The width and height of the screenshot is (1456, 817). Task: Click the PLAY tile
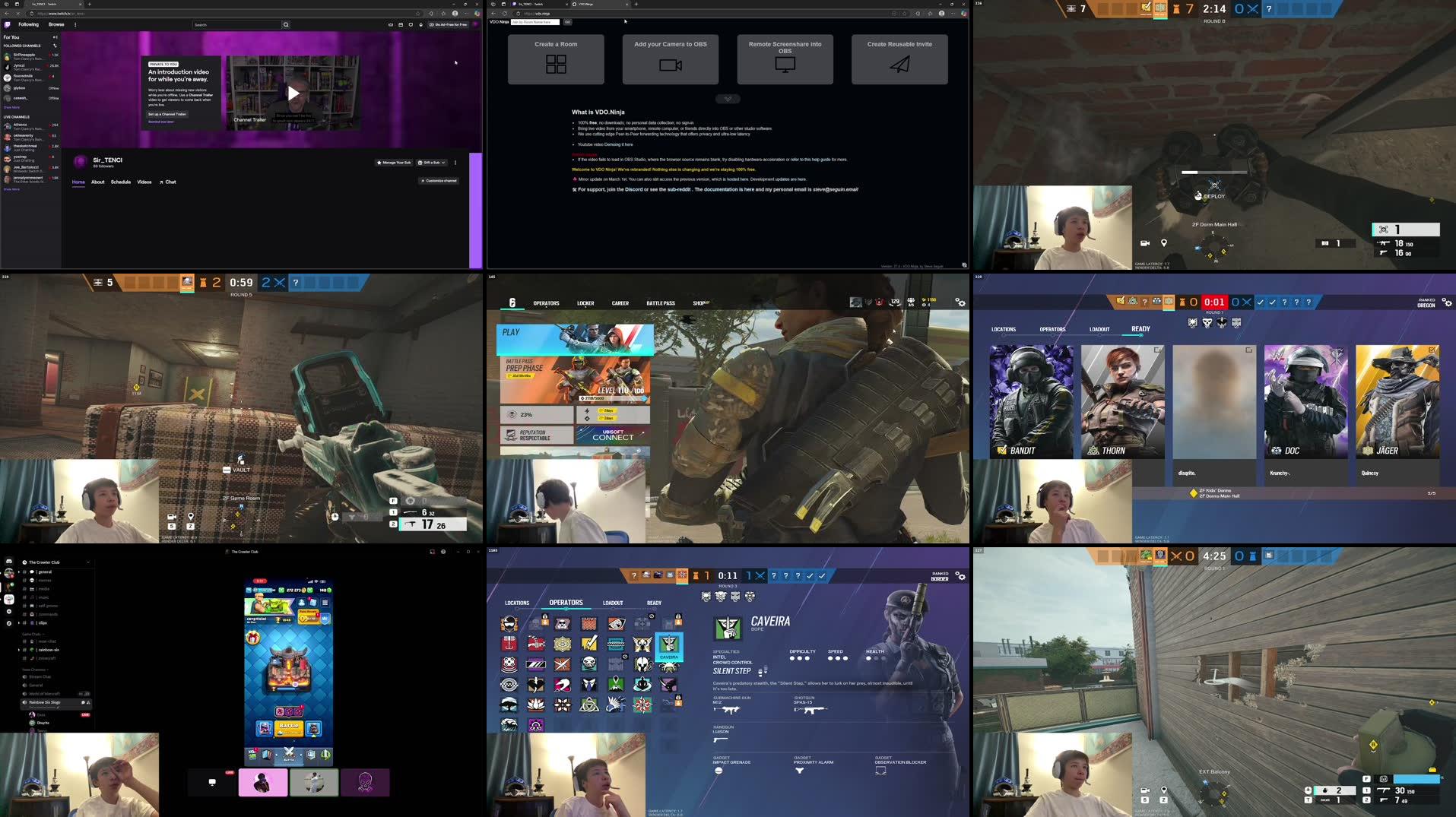coord(575,340)
